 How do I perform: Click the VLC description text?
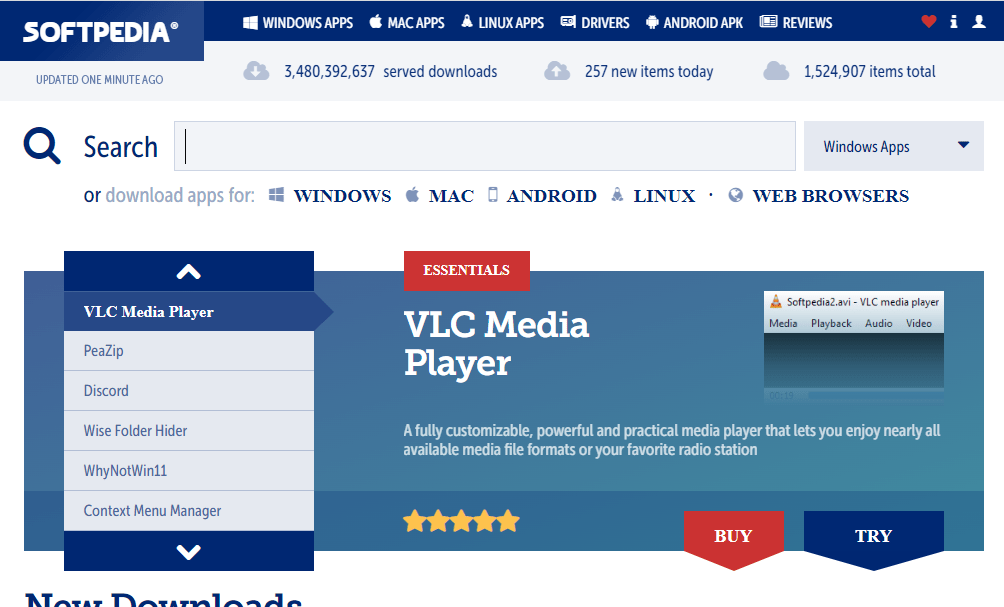(672, 440)
